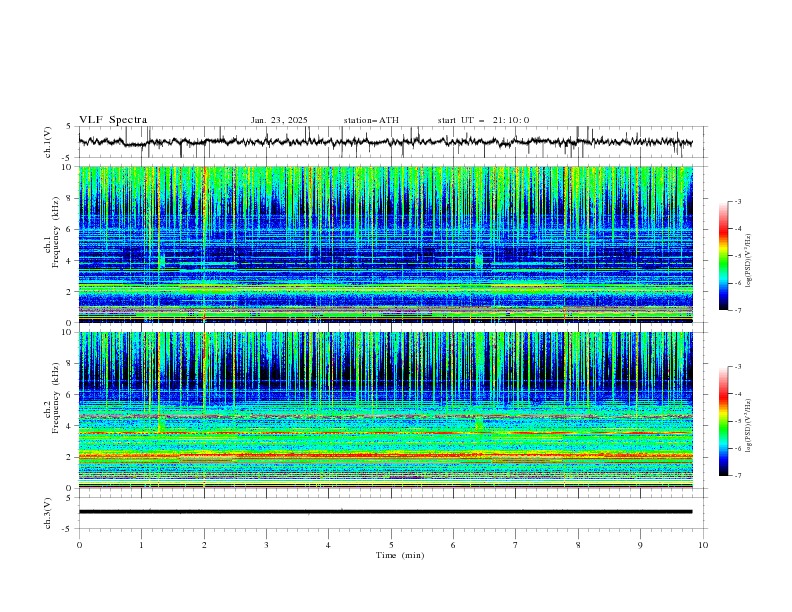Click the ch.1 "Frequency (kHz)" axis label
Viewport: 792px width, 612px height.
(x=56, y=233)
